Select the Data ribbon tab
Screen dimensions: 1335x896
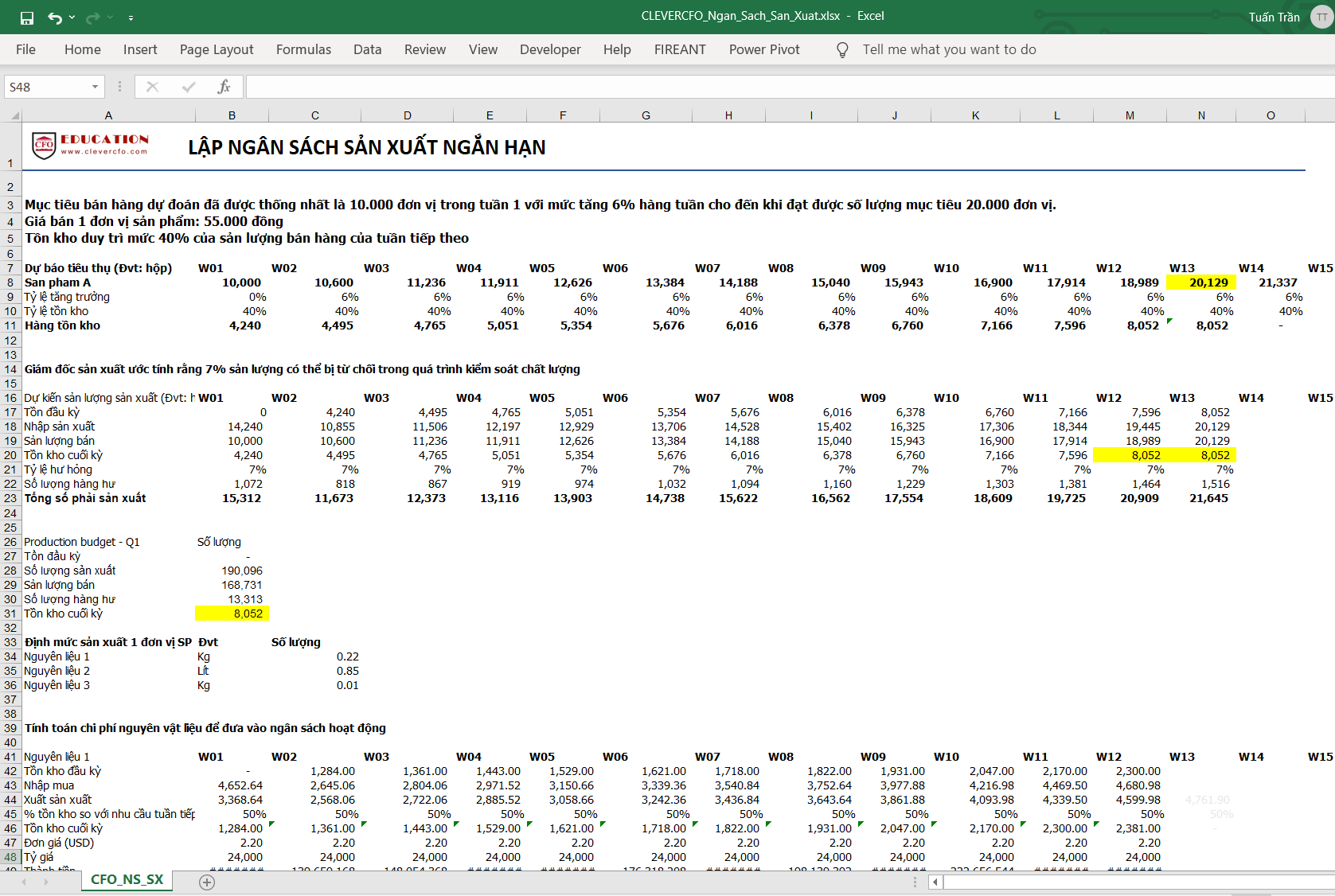click(367, 49)
